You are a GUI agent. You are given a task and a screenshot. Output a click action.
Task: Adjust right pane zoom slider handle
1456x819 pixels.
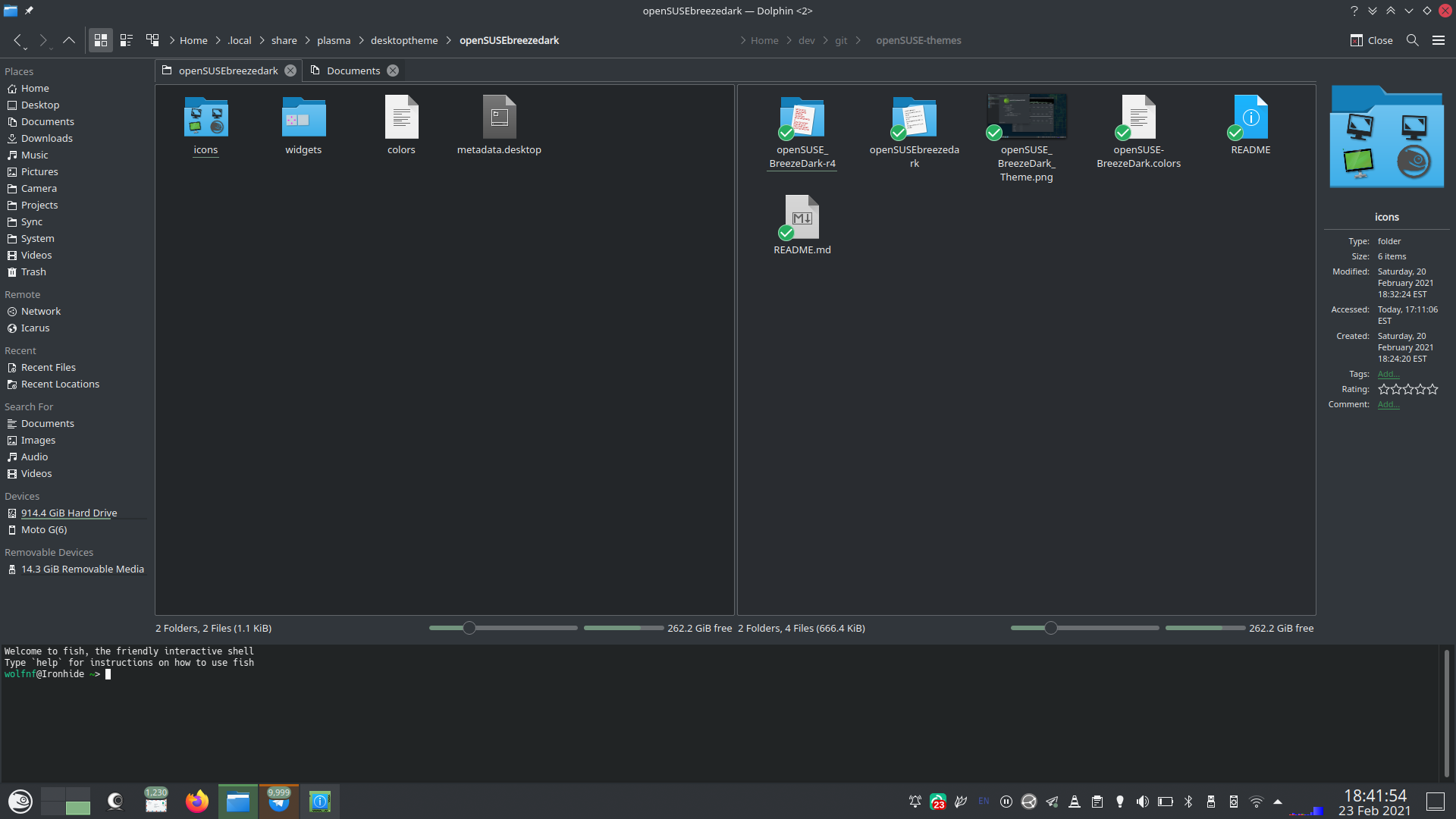tap(1051, 628)
